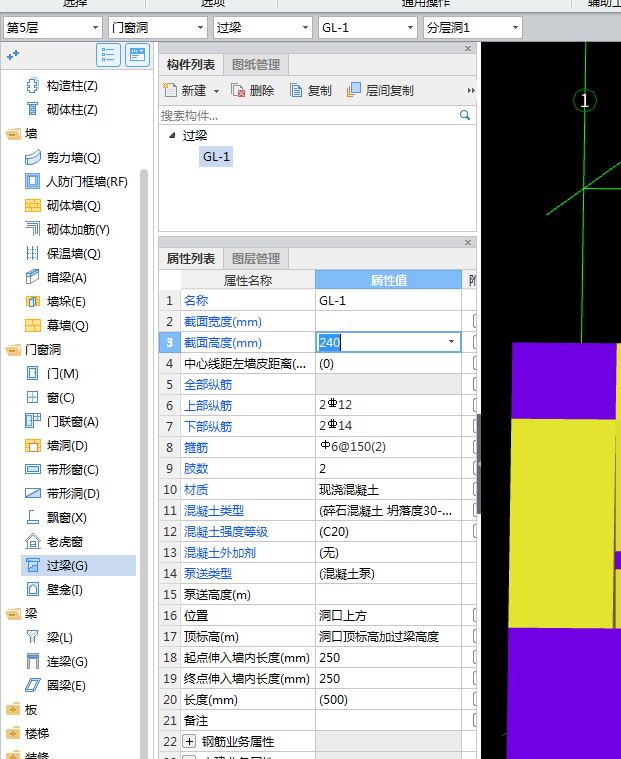Select GL-1 in component tree
Viewport: 621px width, 759px height.
(x=216, y=157)
